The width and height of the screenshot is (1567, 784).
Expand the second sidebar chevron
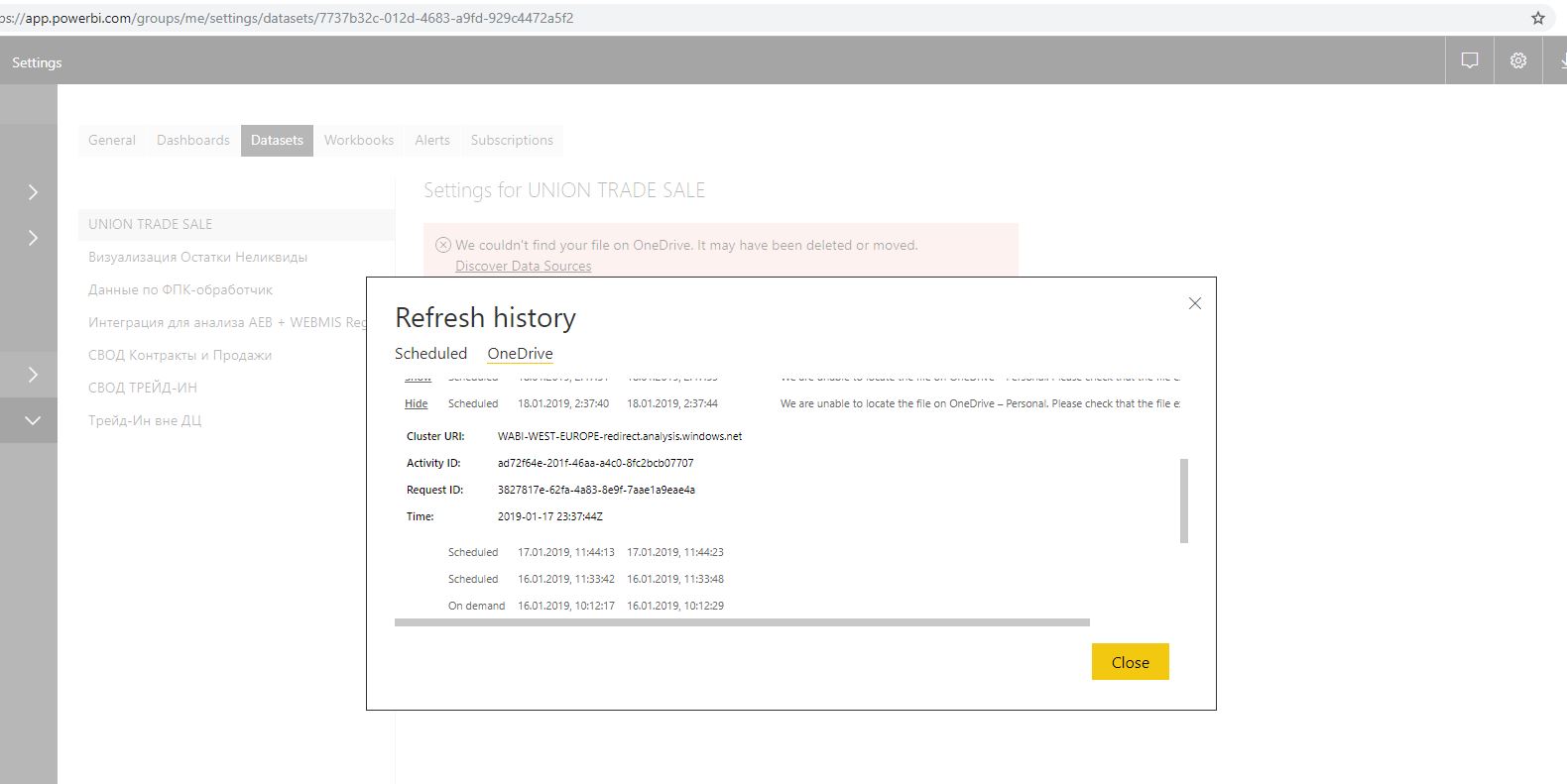pyautogui.click(x=33, y=238)
